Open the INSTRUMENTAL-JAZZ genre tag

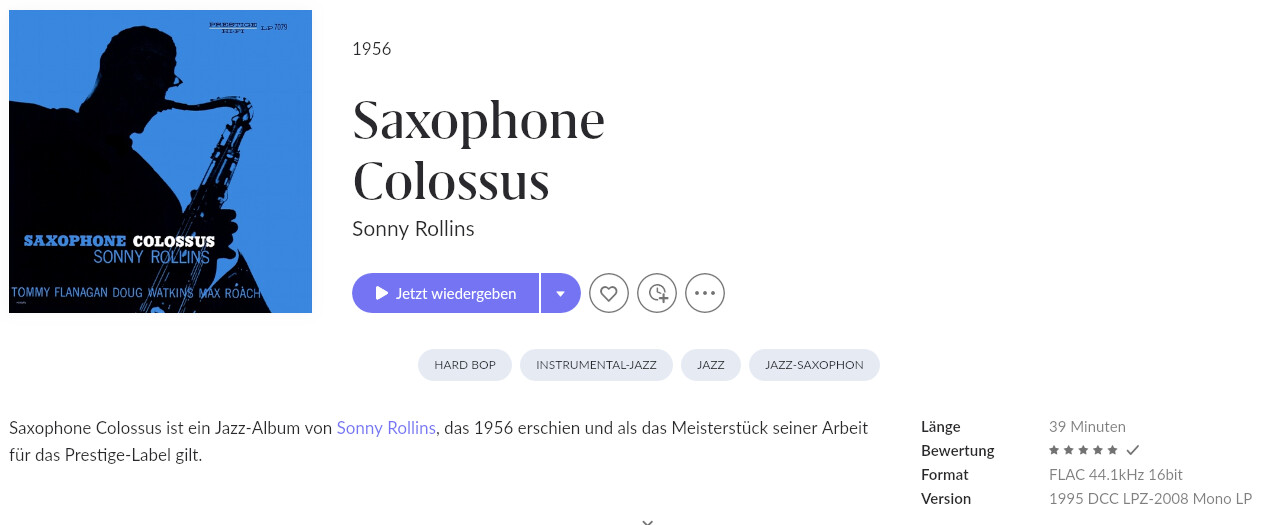pos(596,365)
